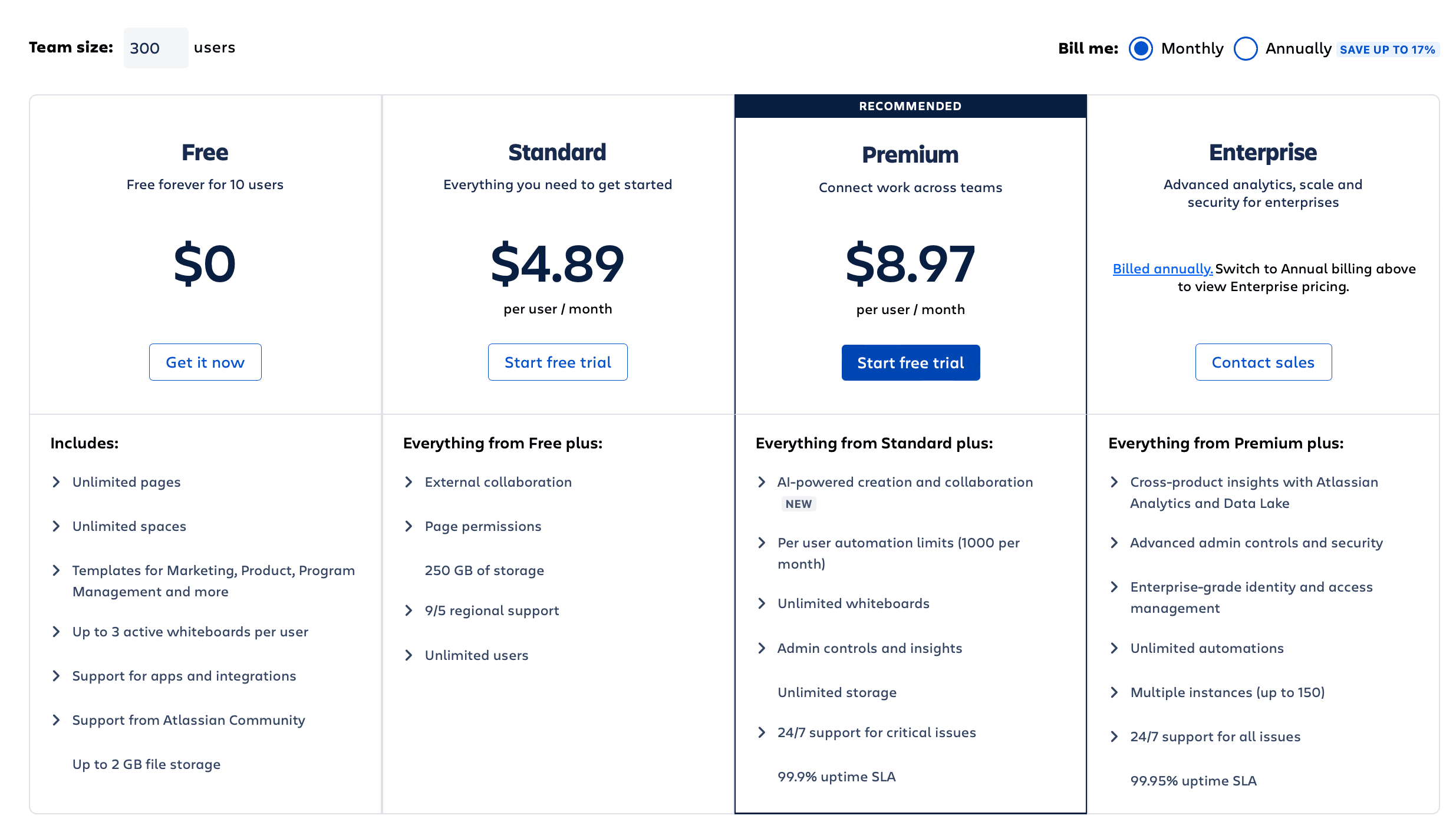The width and height of the screenshot is (1456, 832).
Task: Expand Advanced admin controls and security chevron
Action: pos(1114,543)
